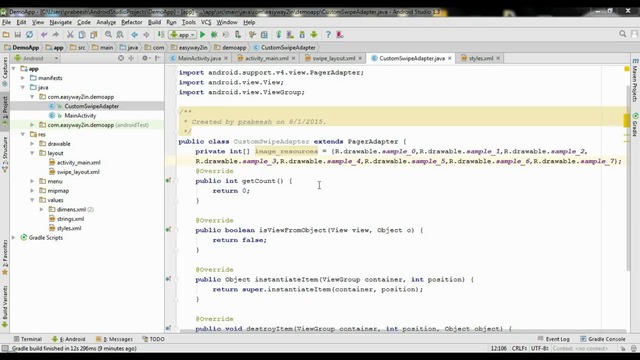
Task: Click the Scroll from Source target icon
Action: click(121, 58)
